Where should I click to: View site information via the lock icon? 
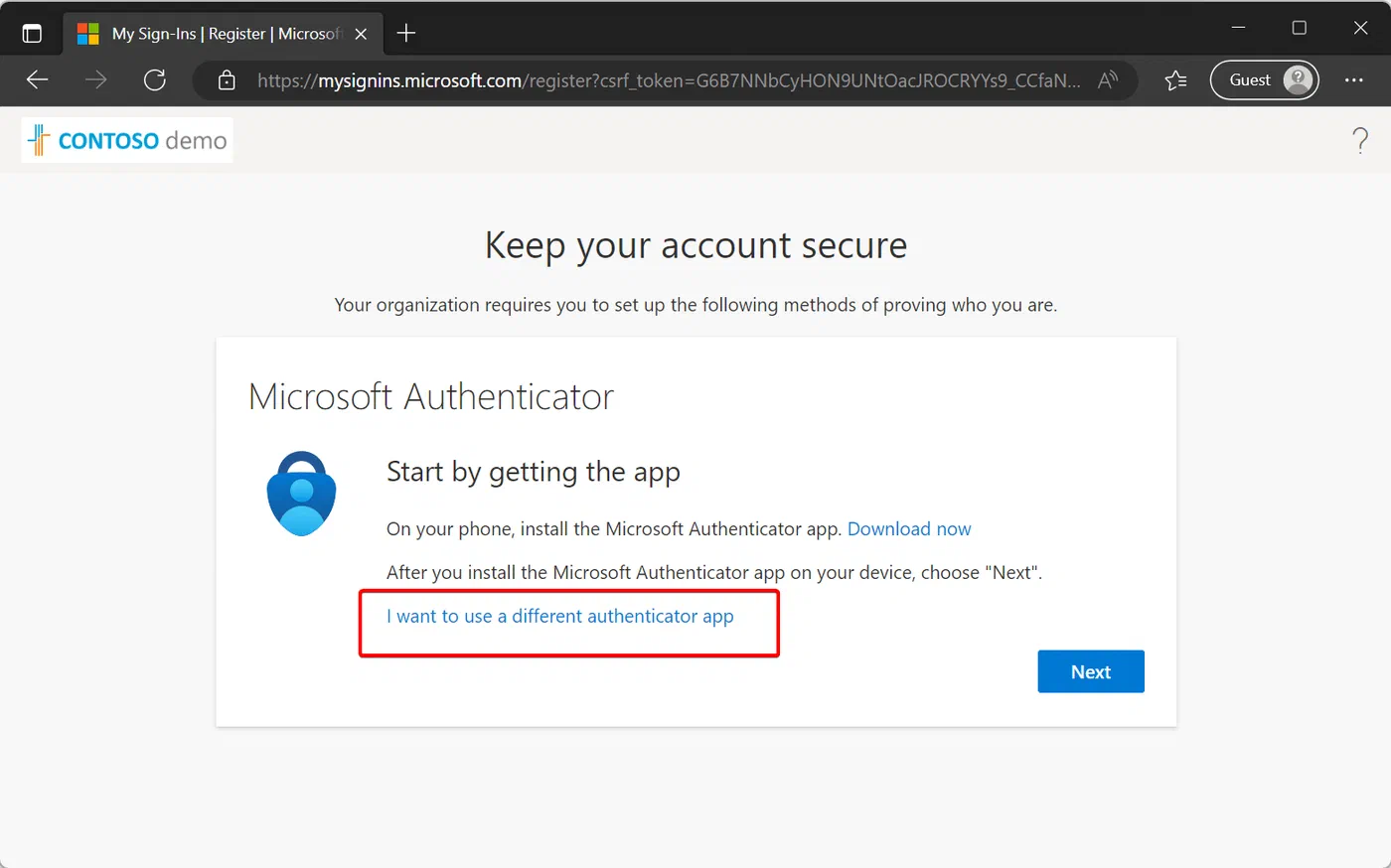coord(227,80)
